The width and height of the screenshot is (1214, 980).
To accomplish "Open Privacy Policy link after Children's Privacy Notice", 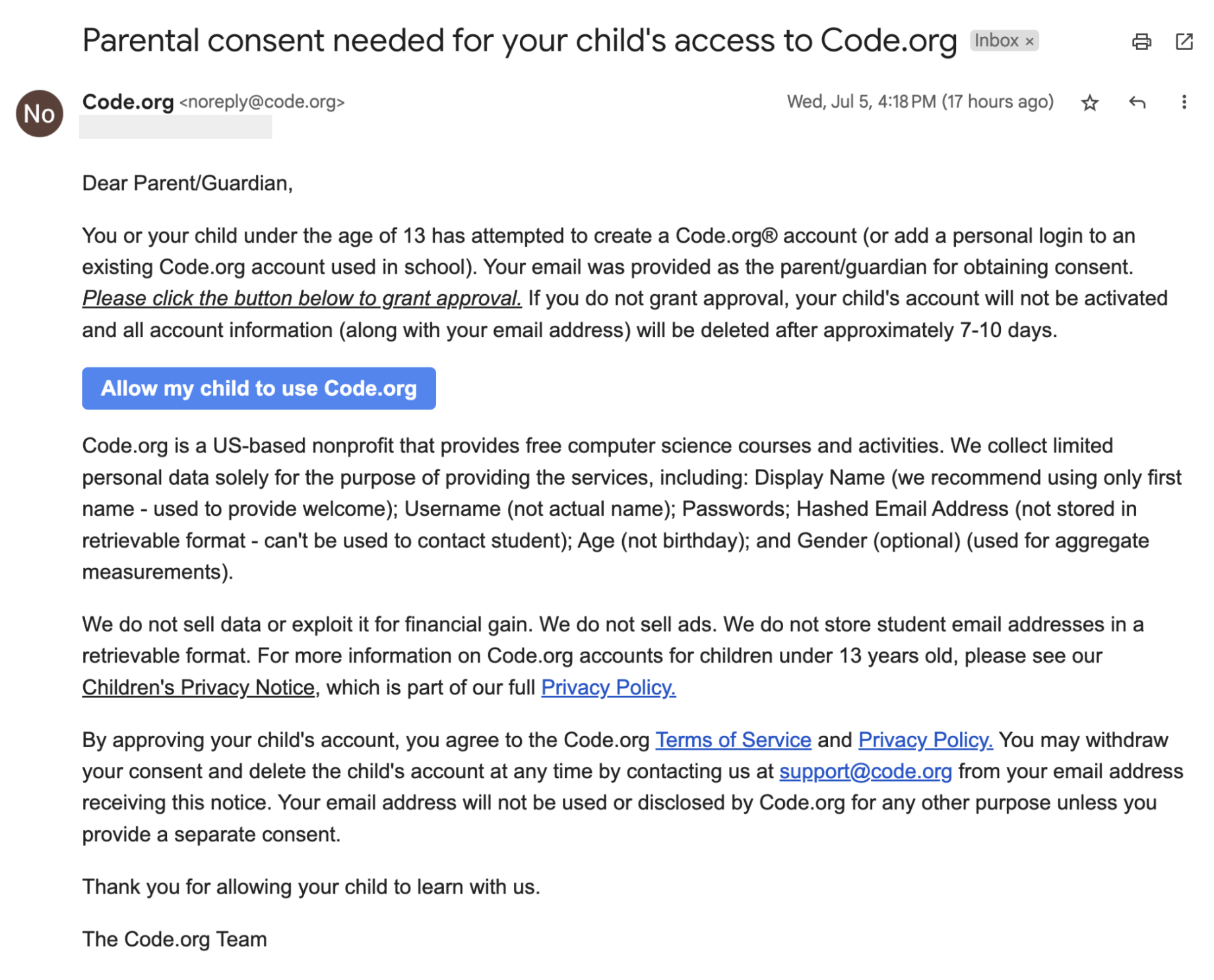I will tap(608, 687).
